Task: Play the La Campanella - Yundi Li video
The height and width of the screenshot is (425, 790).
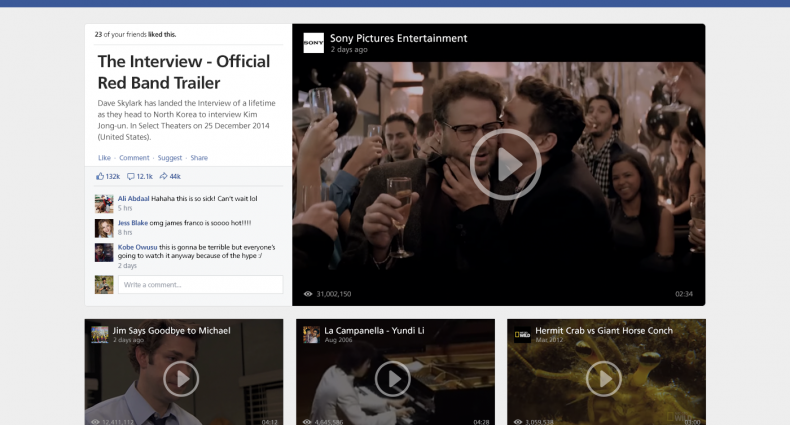Action: [394, 378]
